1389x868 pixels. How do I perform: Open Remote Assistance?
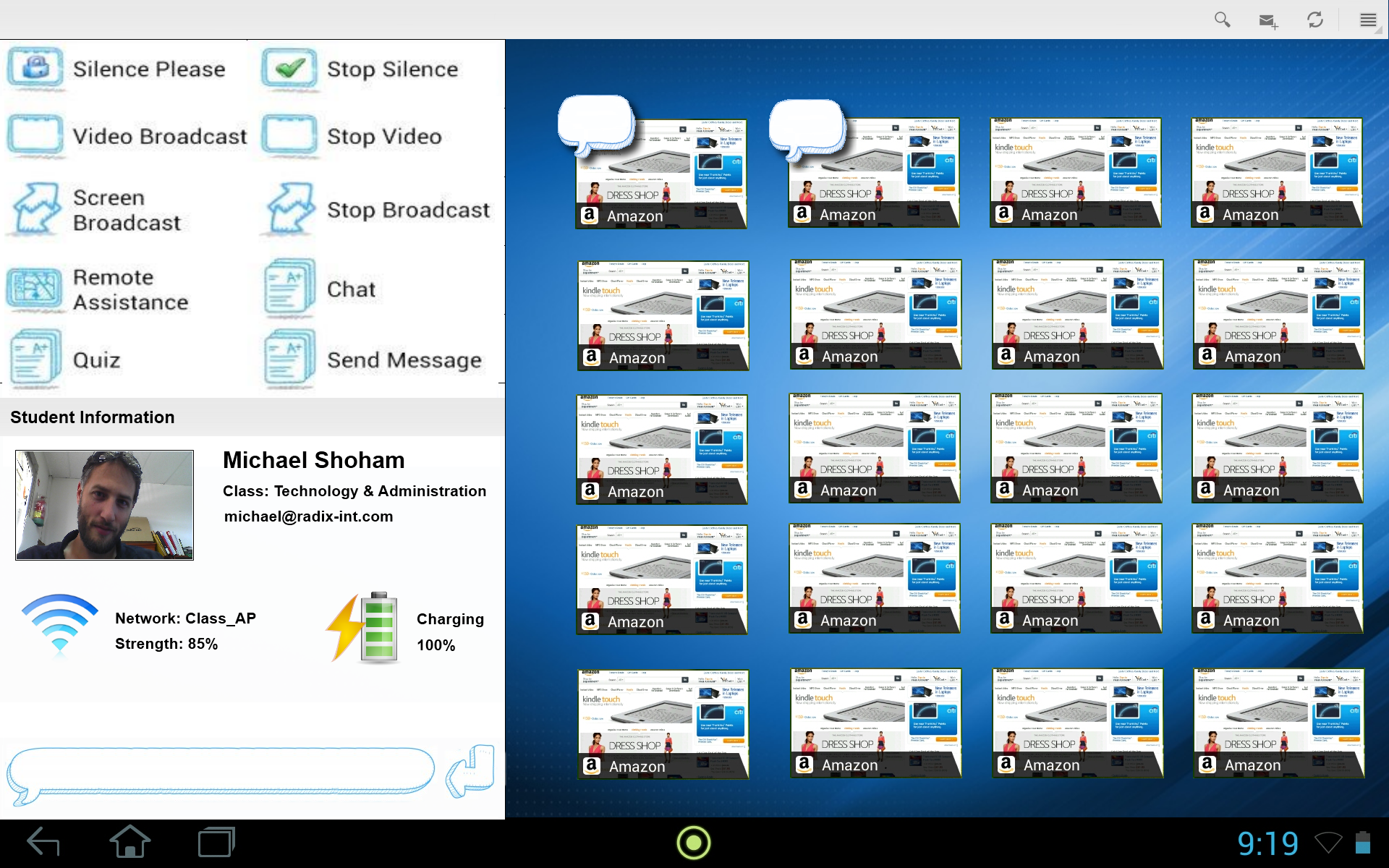pos(35,289)
